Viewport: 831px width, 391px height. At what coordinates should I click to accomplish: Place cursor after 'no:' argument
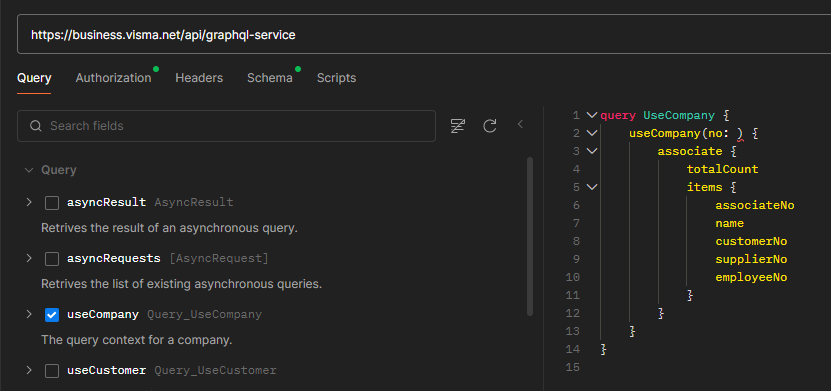tap(734, 133)
